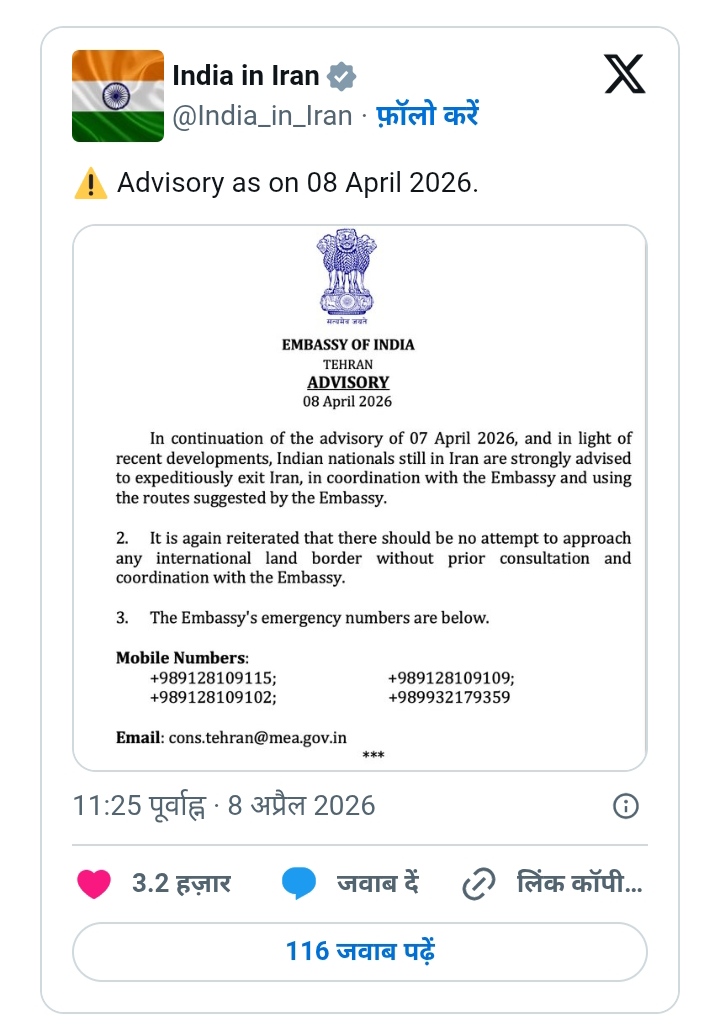Viewport: 720px width, 1029px height.
Task: Click the blue reply bubble icon
Action: [299, 884]
